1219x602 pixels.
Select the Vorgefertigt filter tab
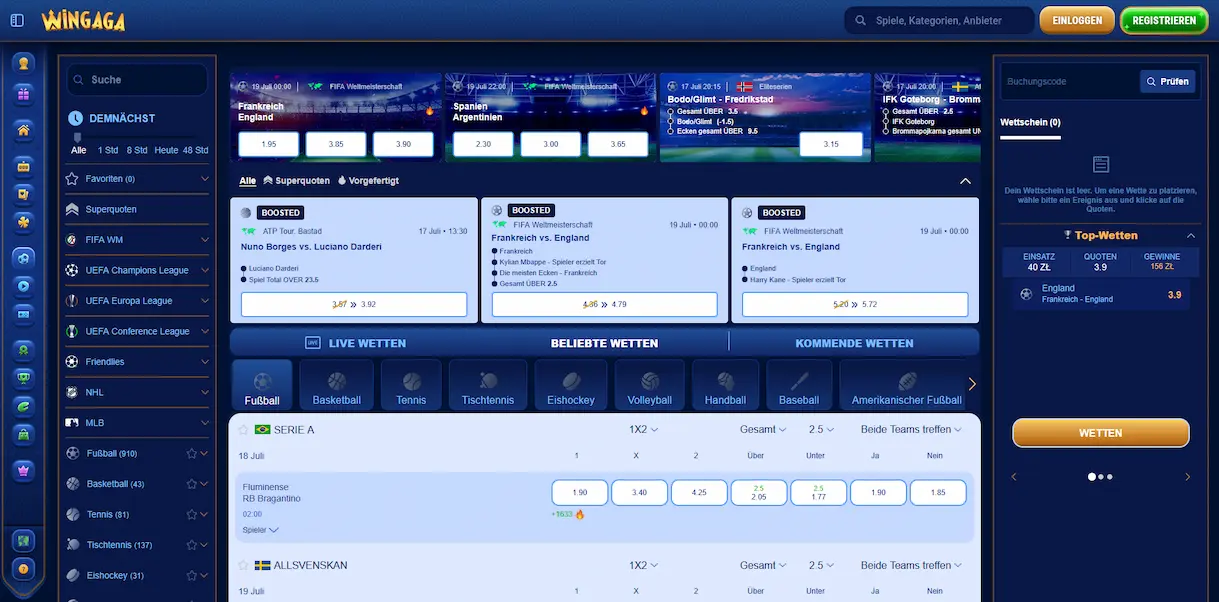(368, 181)
